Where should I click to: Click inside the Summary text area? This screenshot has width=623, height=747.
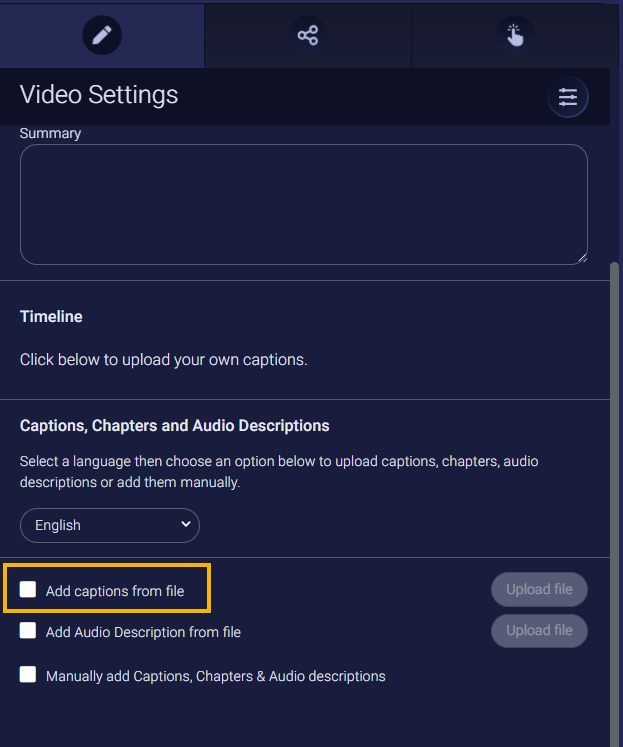pos(303,204)
